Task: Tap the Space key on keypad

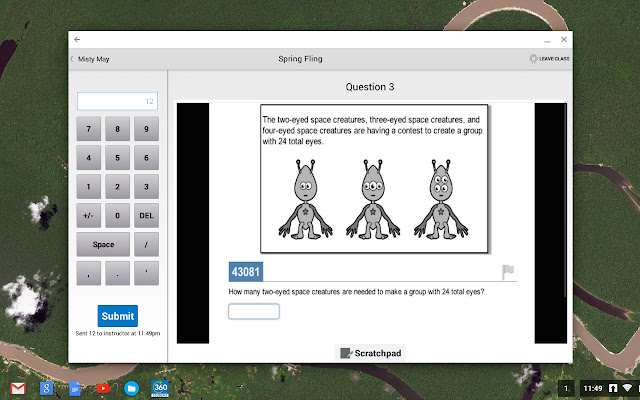Action: [x=103, y=244]
